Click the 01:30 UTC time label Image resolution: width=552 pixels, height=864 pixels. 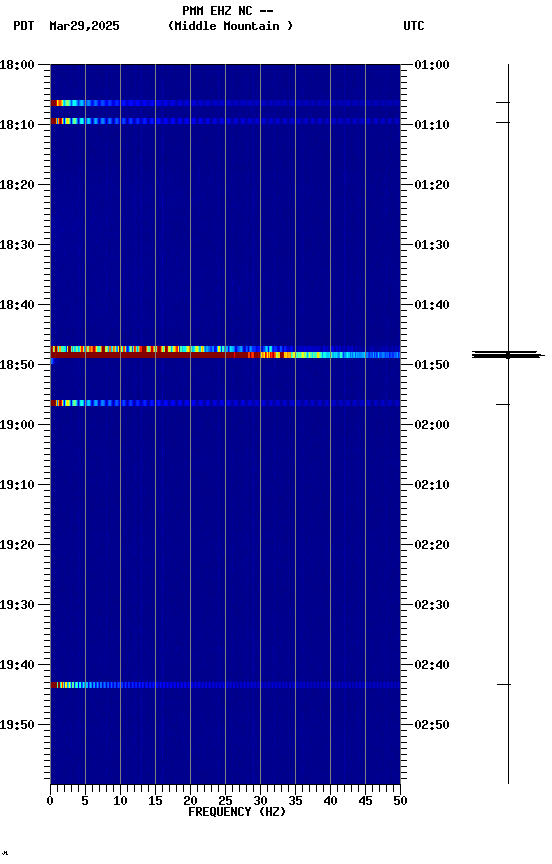[x=432, y=245]
